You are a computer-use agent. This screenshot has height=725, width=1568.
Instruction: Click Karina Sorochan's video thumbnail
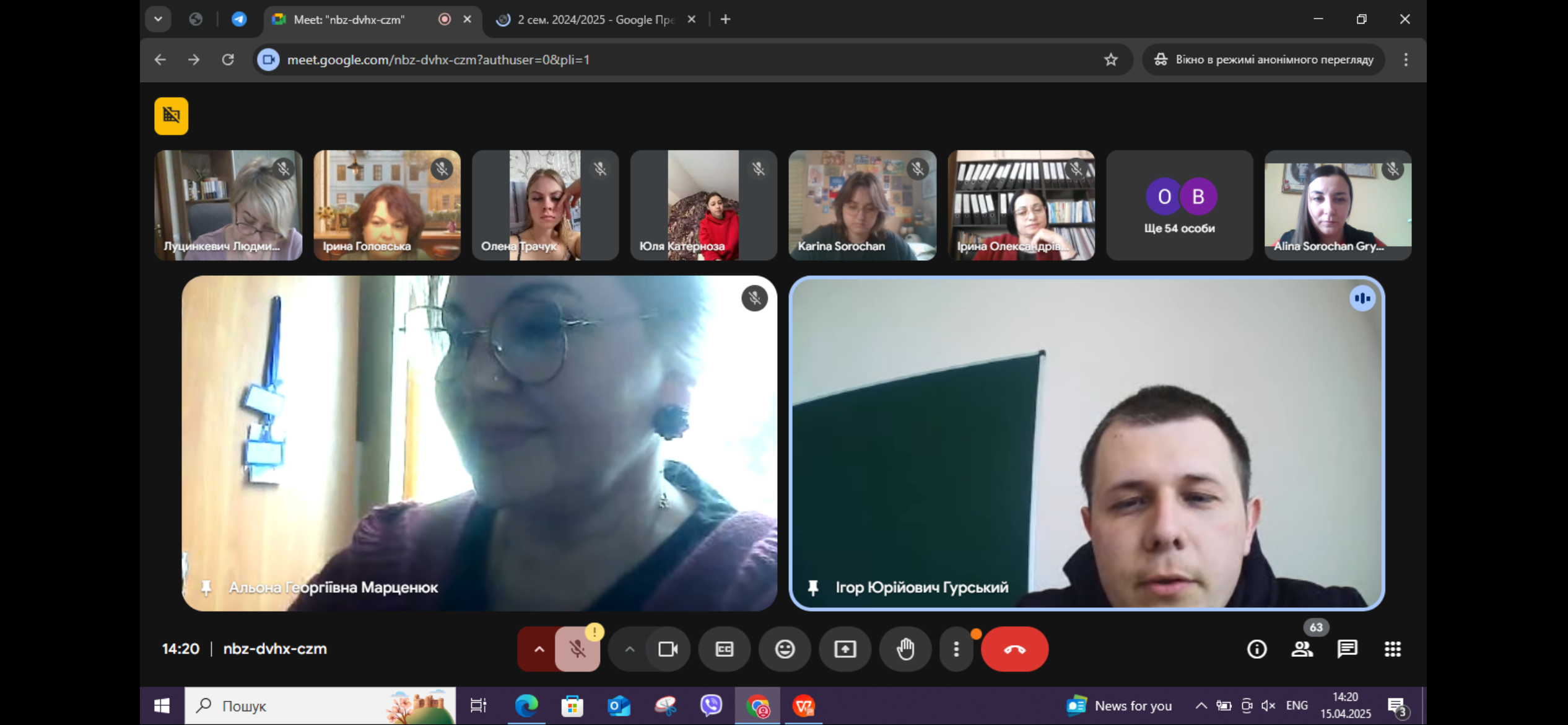pyautogui.click(x=861, y=205)
